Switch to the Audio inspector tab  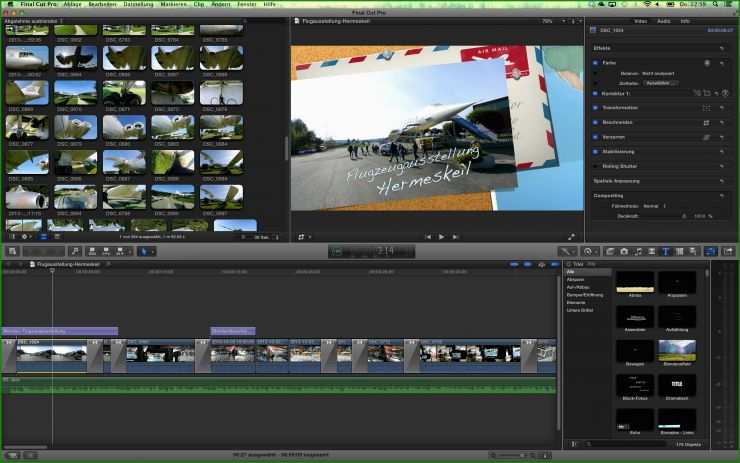664,21
